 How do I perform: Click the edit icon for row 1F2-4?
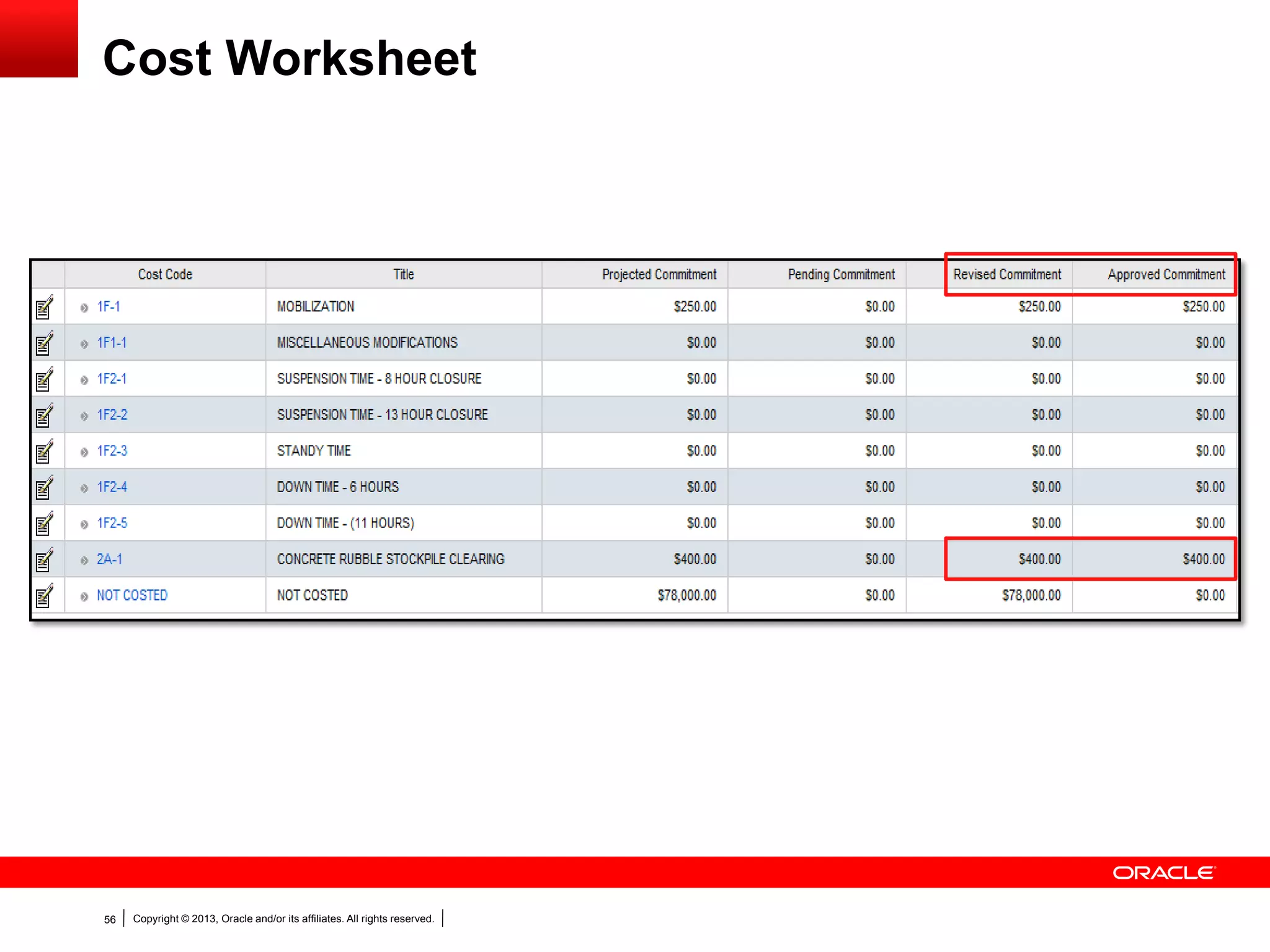click(45, 487)
